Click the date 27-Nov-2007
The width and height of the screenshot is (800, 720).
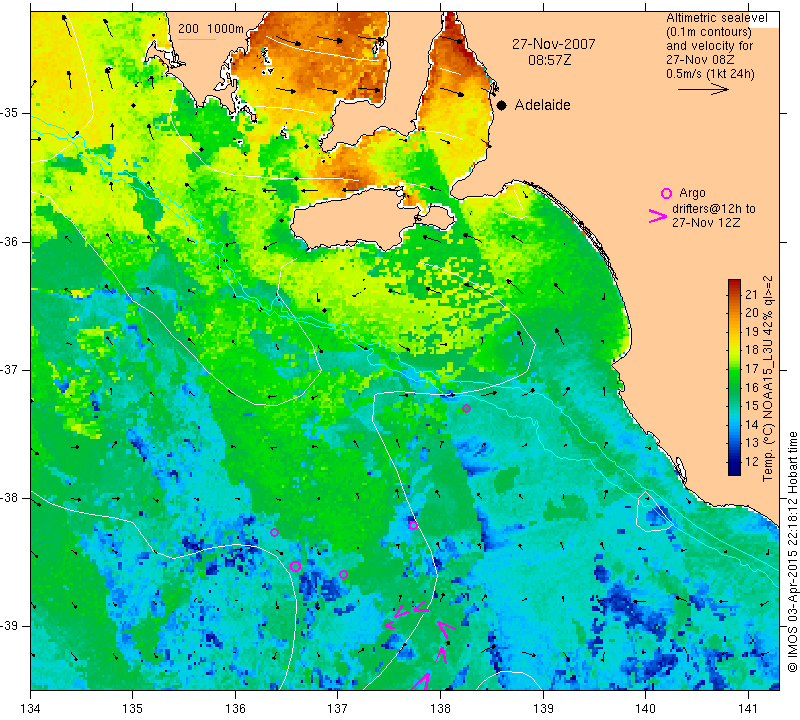554,44
